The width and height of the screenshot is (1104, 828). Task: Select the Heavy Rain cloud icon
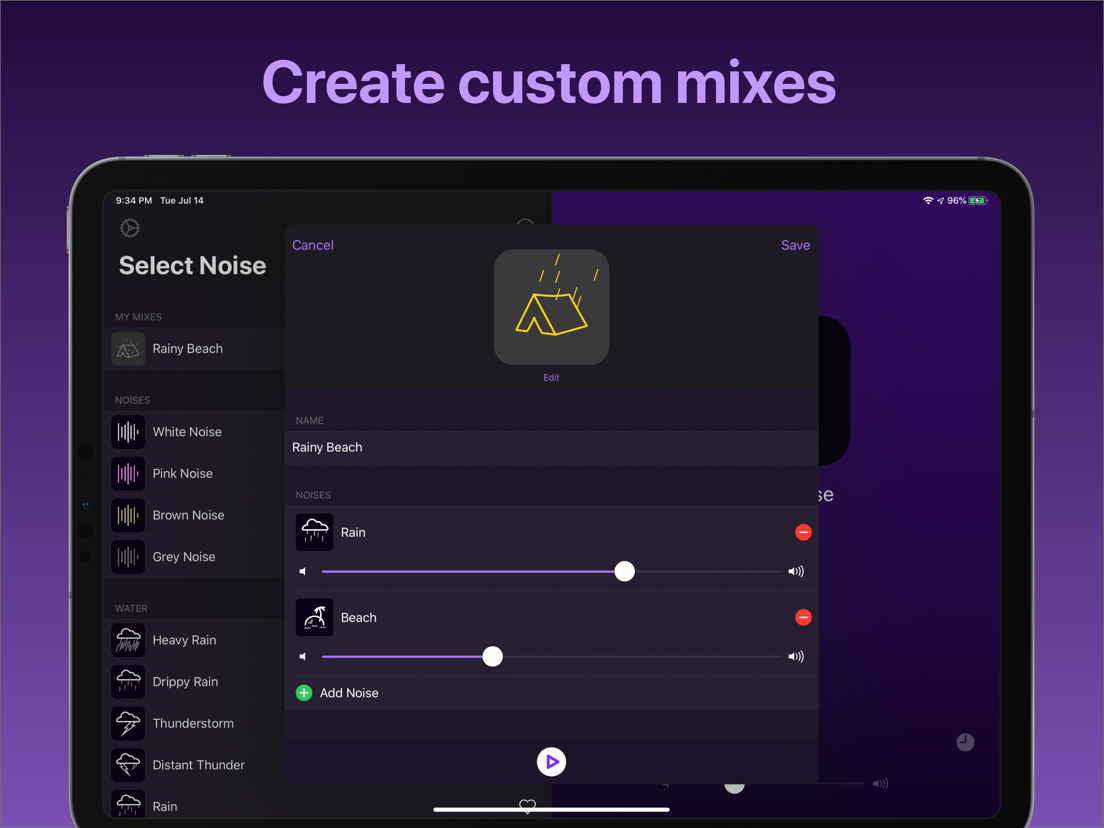tap(128, 640)
